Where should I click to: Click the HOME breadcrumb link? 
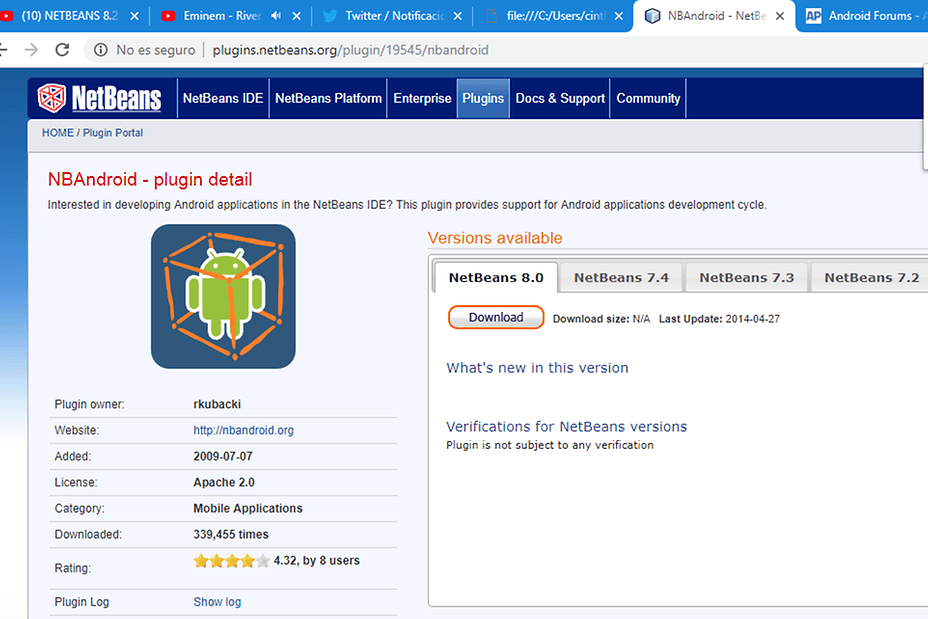coord(57,133)
